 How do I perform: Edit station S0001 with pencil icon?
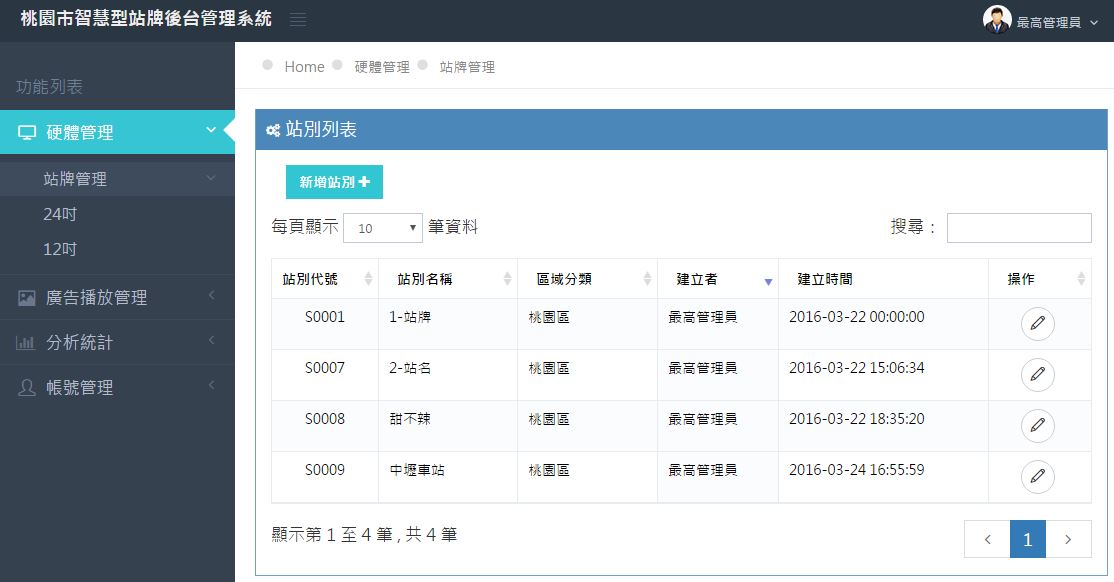[1037, 323]
